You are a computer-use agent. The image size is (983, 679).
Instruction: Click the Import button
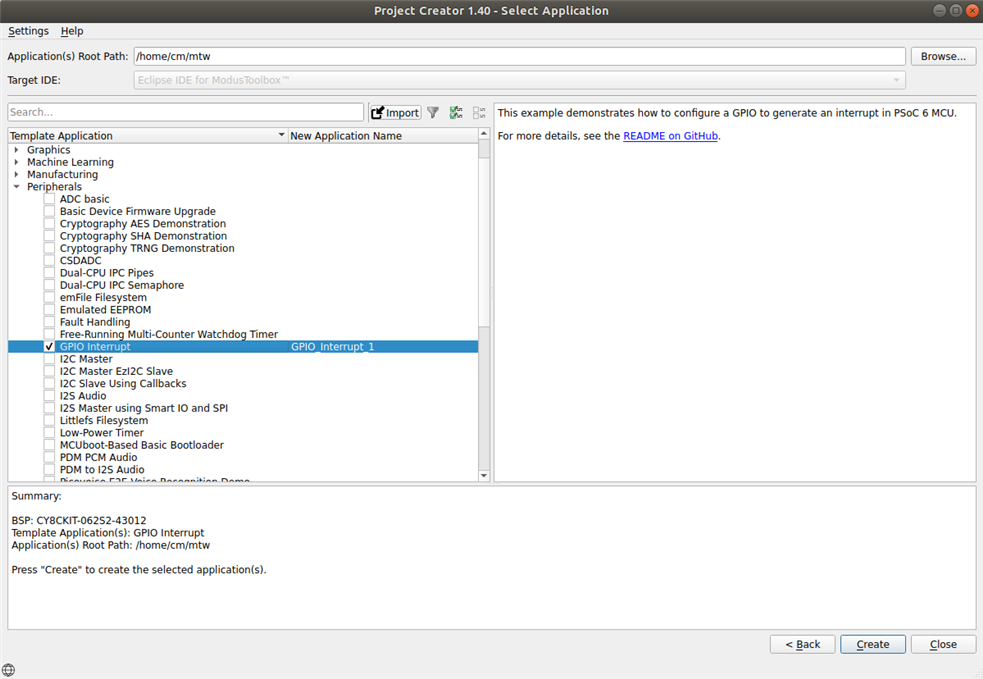pos(395,113)
